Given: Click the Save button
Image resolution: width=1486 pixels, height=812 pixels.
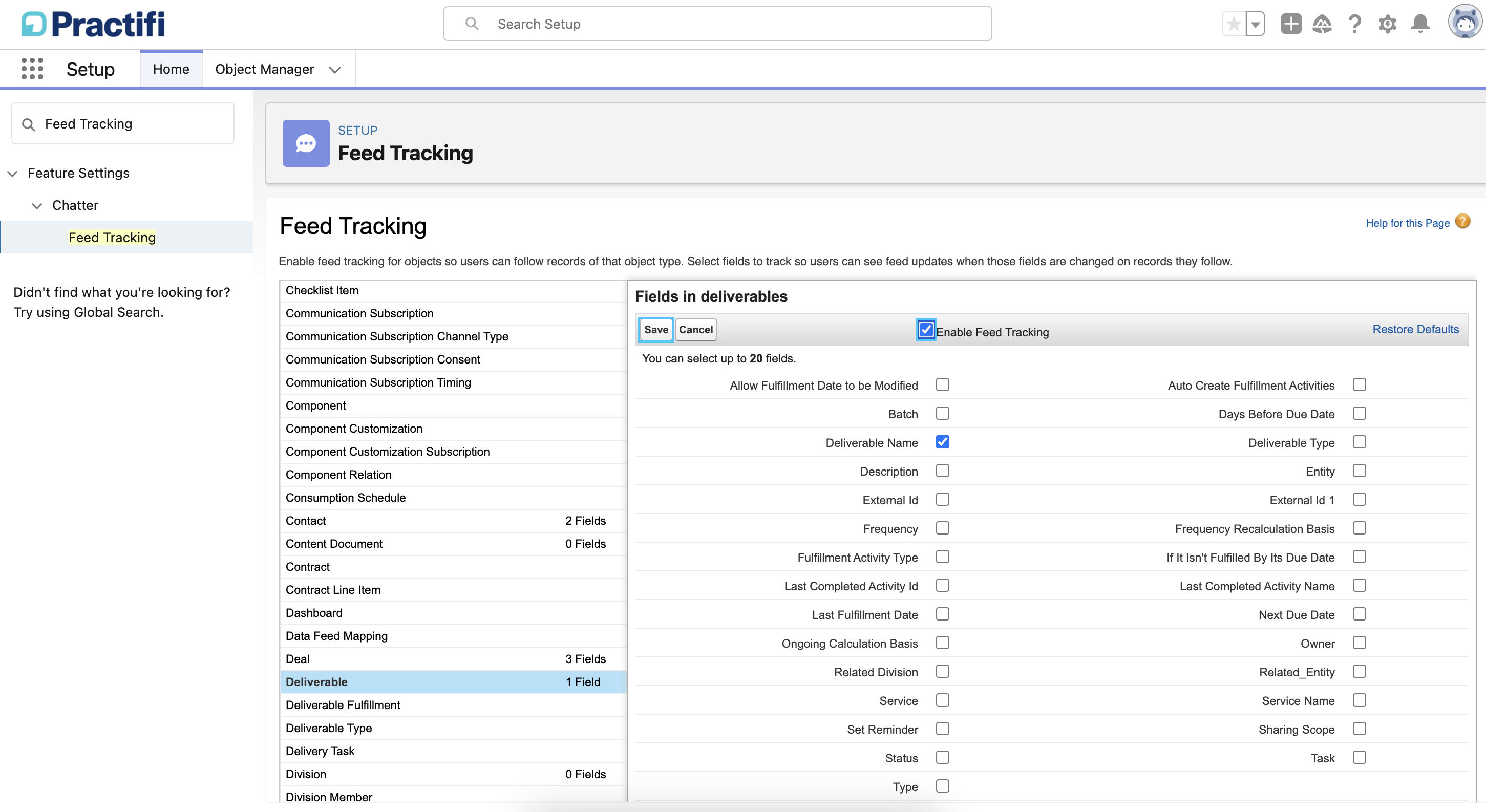Looking at the screenshot, I should [x=656, y=330].
